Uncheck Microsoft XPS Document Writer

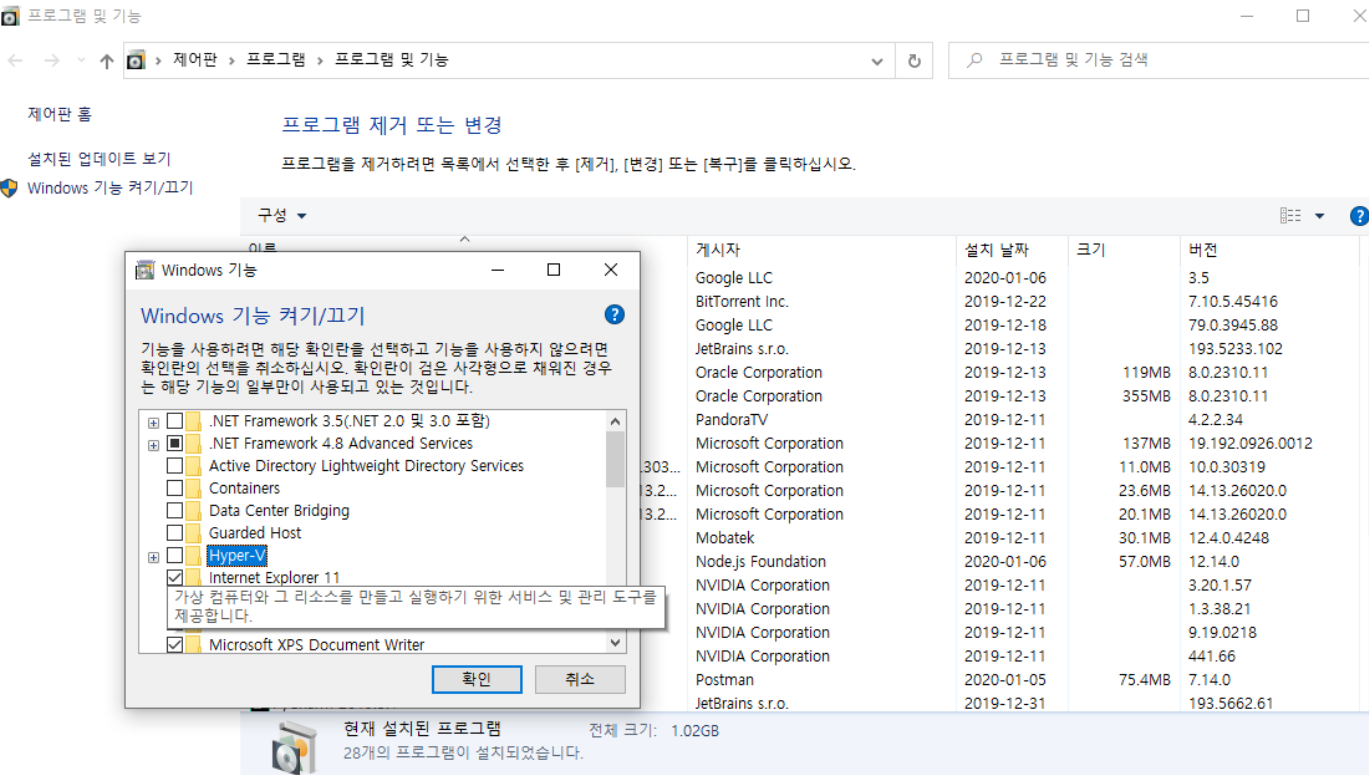[175, 645]
